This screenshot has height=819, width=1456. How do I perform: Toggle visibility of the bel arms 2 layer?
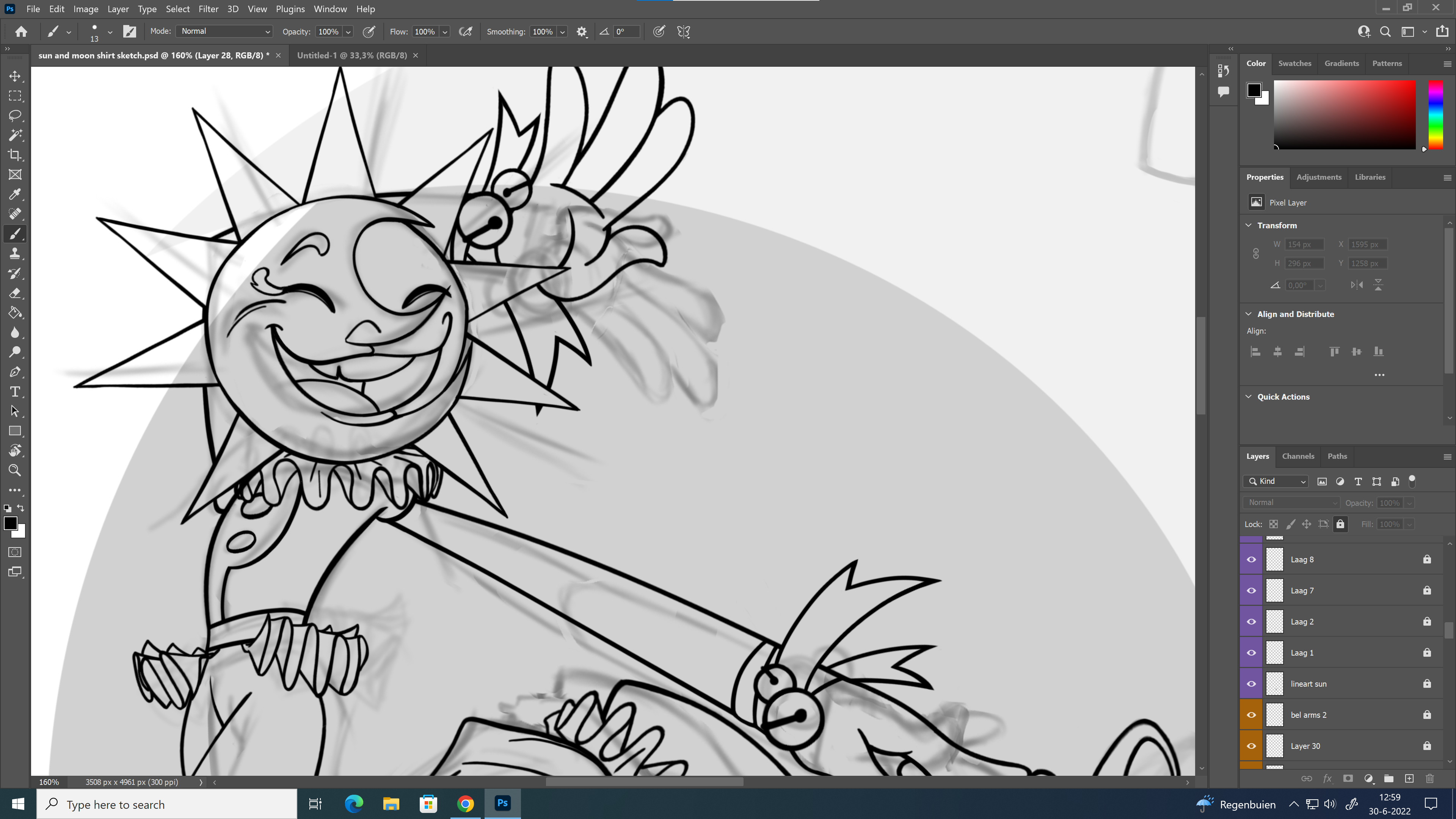(x=1251, y=715)
